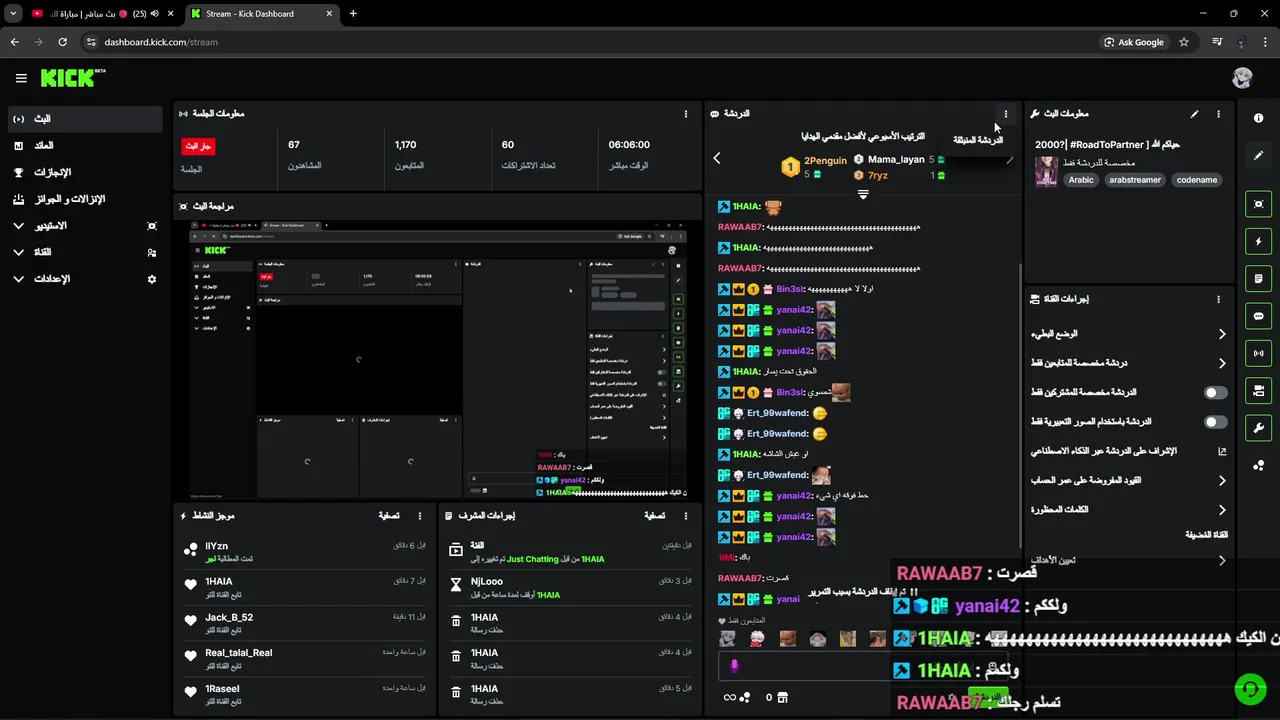The height and width of the screenshot is (720, 1280).
Task: Open three-dot menu of the الدردشة chat panel
Action: click(1006, 114)
